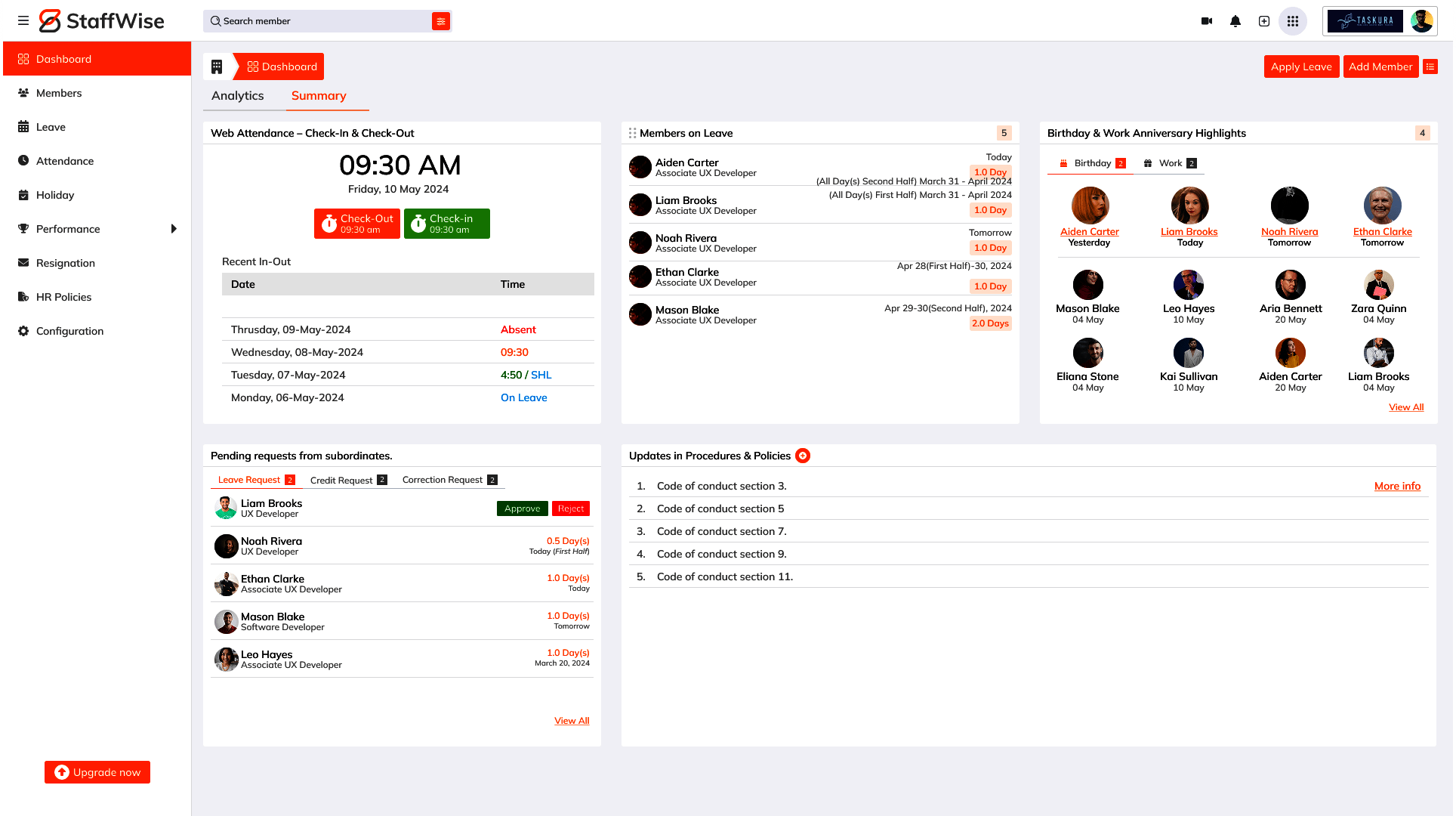Viewport: 1456px width, 816px height.
Task: Open the Taskura profile account menu
Action: (x=1380, y=21)
